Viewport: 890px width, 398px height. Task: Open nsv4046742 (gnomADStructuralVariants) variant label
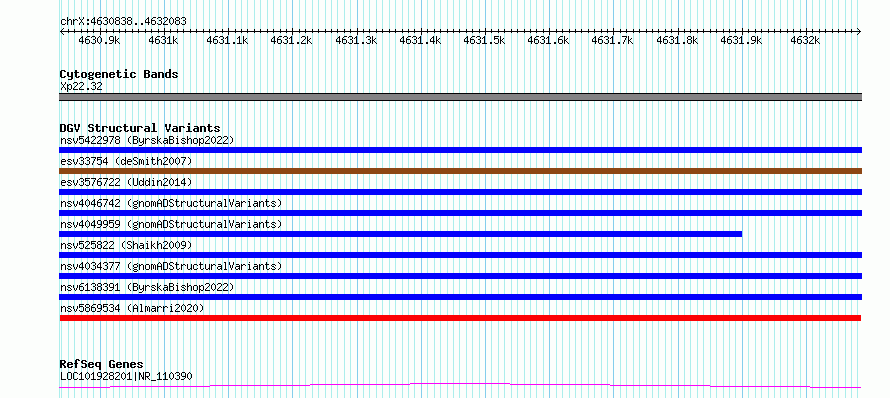tap(171, 203)
